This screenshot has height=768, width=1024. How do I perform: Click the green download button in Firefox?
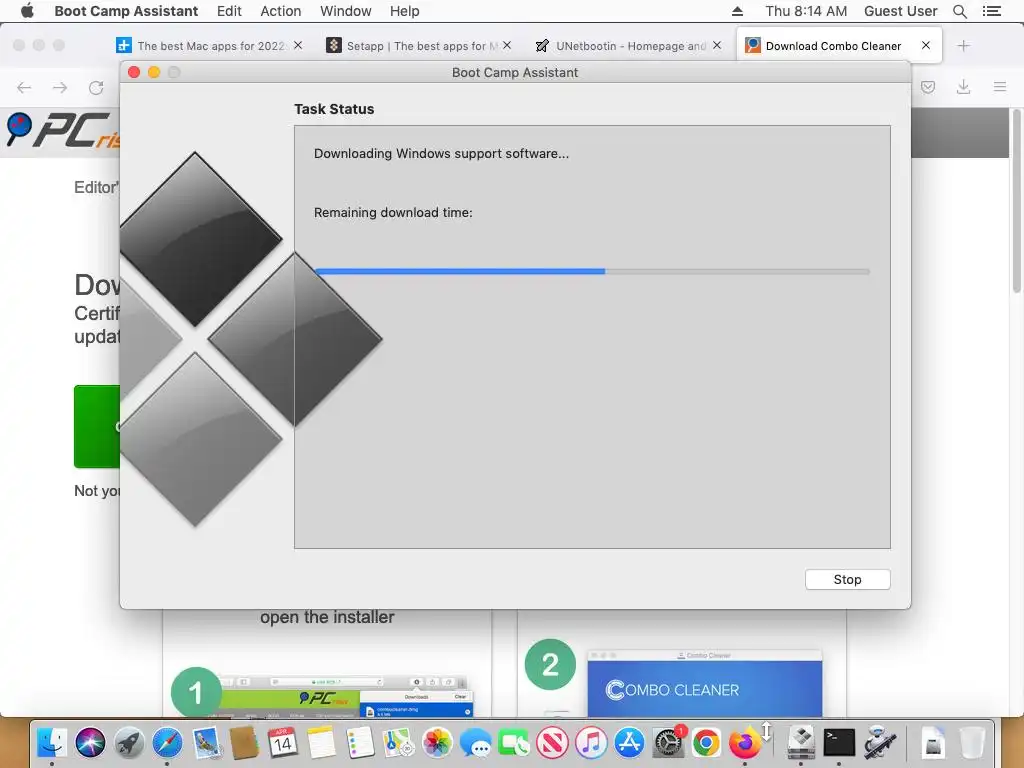pyautogui.click(x=97, y=426)
